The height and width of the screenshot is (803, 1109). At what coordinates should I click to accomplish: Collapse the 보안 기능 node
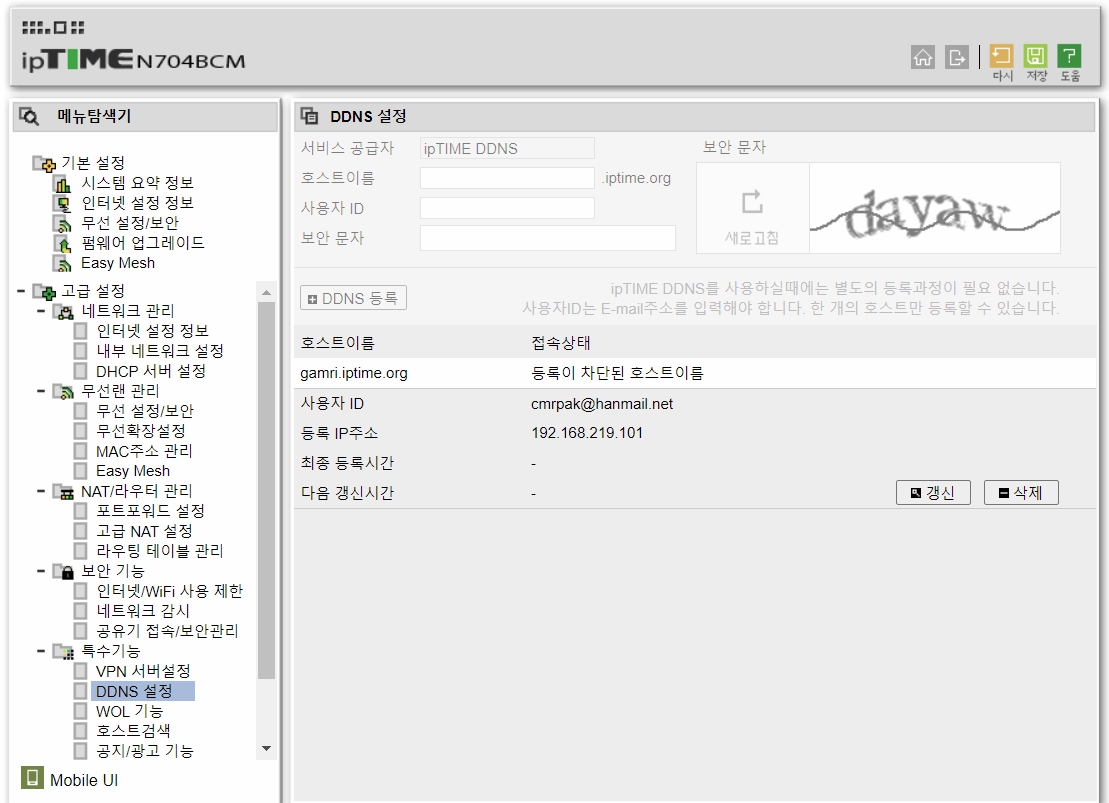(41, 571)
